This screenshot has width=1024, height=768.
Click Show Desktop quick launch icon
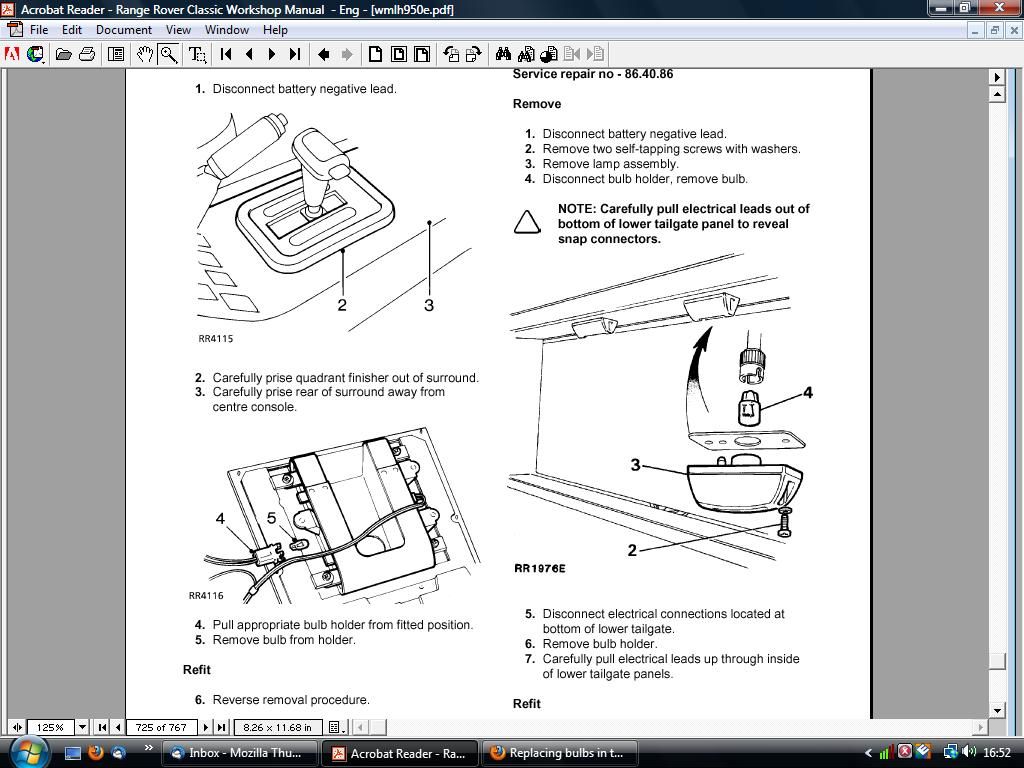click(72, 753)
